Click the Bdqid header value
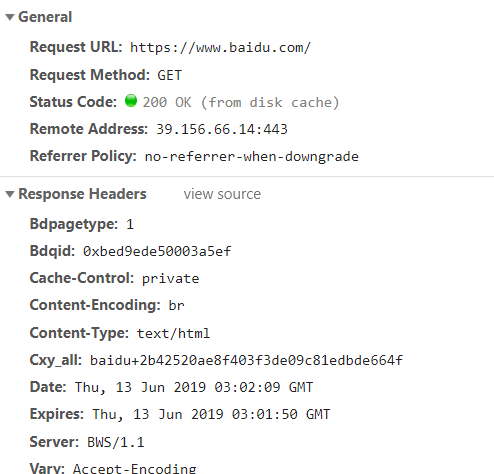The width and height of the screenshot is (494, 474). point(157,251)
